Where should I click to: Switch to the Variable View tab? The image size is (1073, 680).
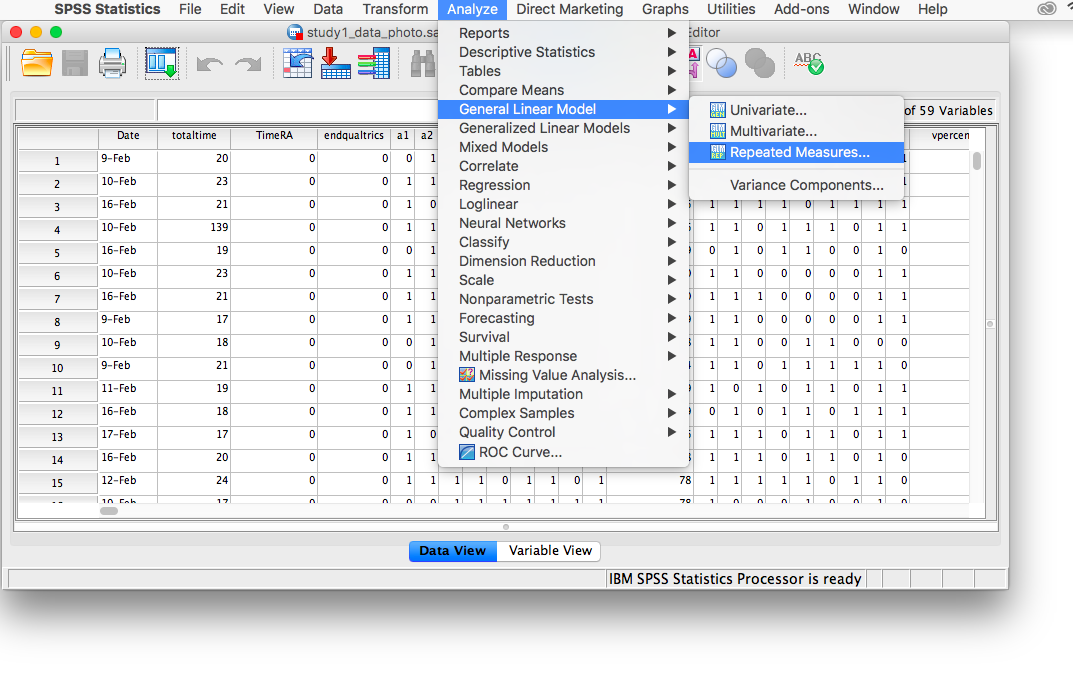tap(550, 551)
